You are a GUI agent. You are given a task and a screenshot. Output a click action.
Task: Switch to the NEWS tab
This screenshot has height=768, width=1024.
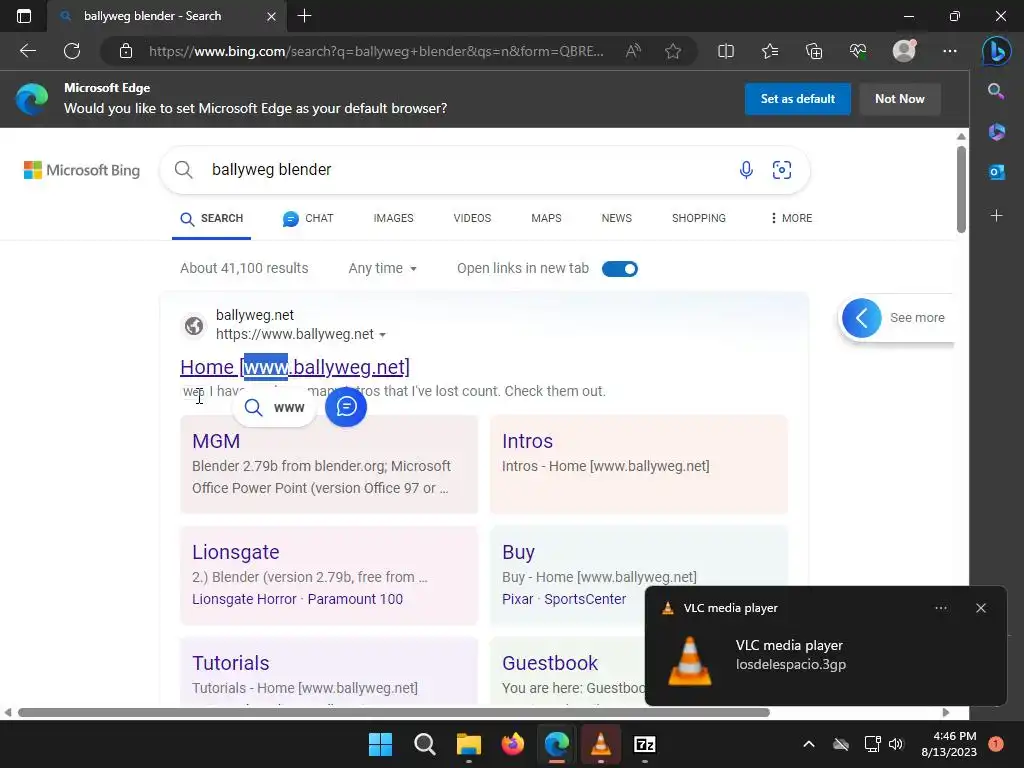click(x=616, y=218)
